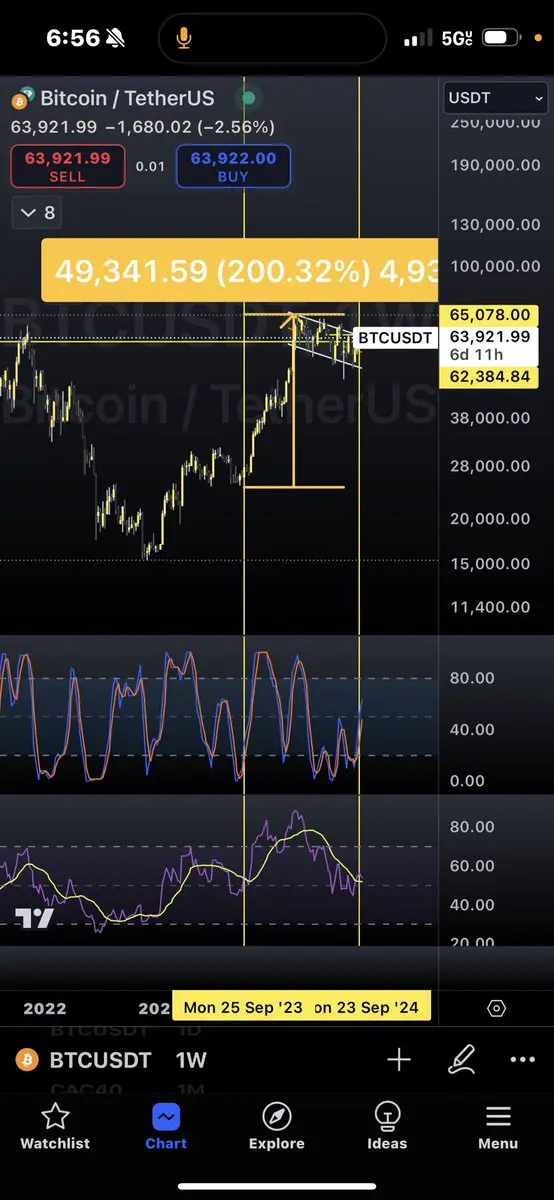Viewport: 554px width, 1200px height.
Task: Click the 62,384.84 yellow price tag
Action: pos(490,377)
